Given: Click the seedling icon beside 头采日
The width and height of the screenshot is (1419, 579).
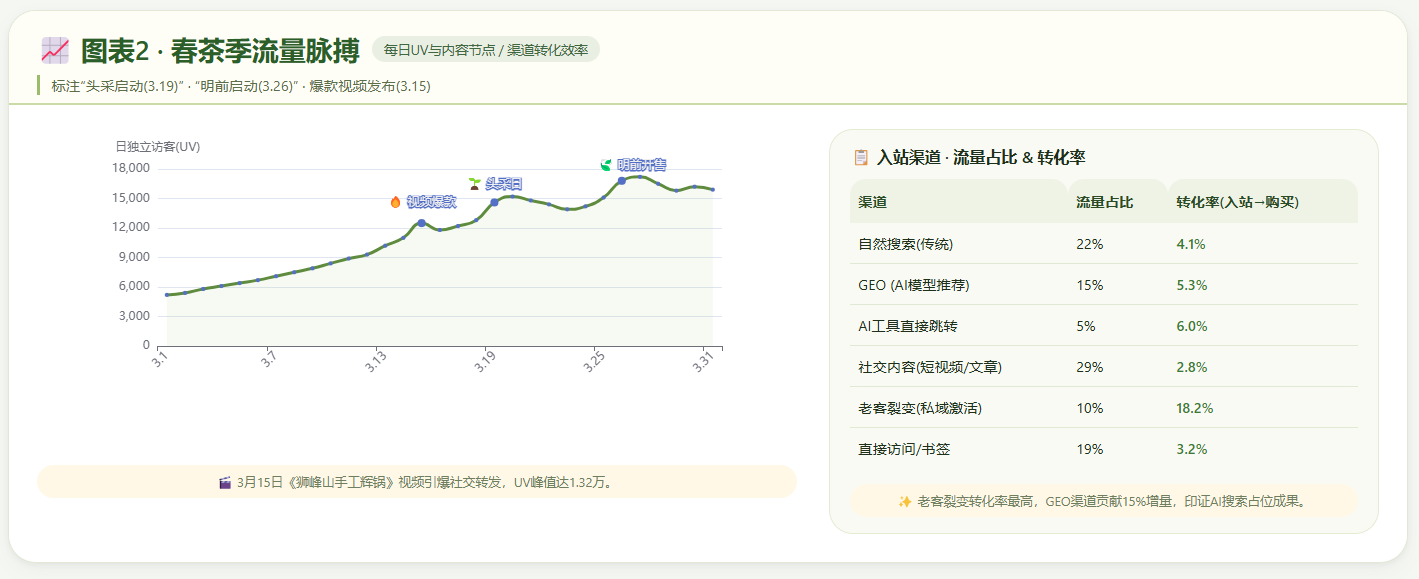Looking at the screenshot, I should (x=474, y=184).
